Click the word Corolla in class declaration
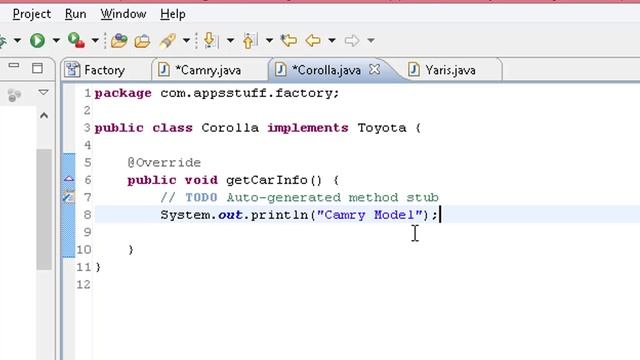 230,128
